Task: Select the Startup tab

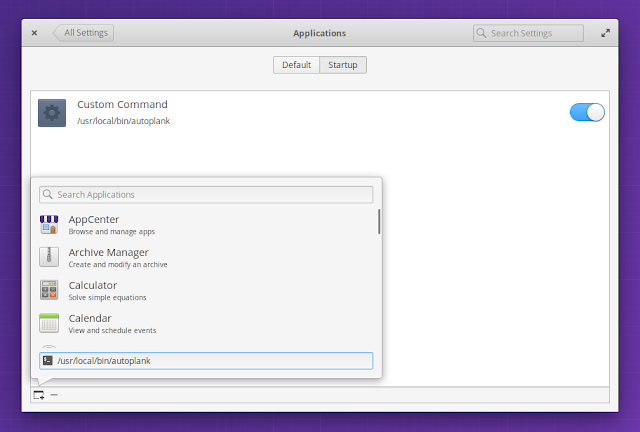Action: [x=343, y=65]
